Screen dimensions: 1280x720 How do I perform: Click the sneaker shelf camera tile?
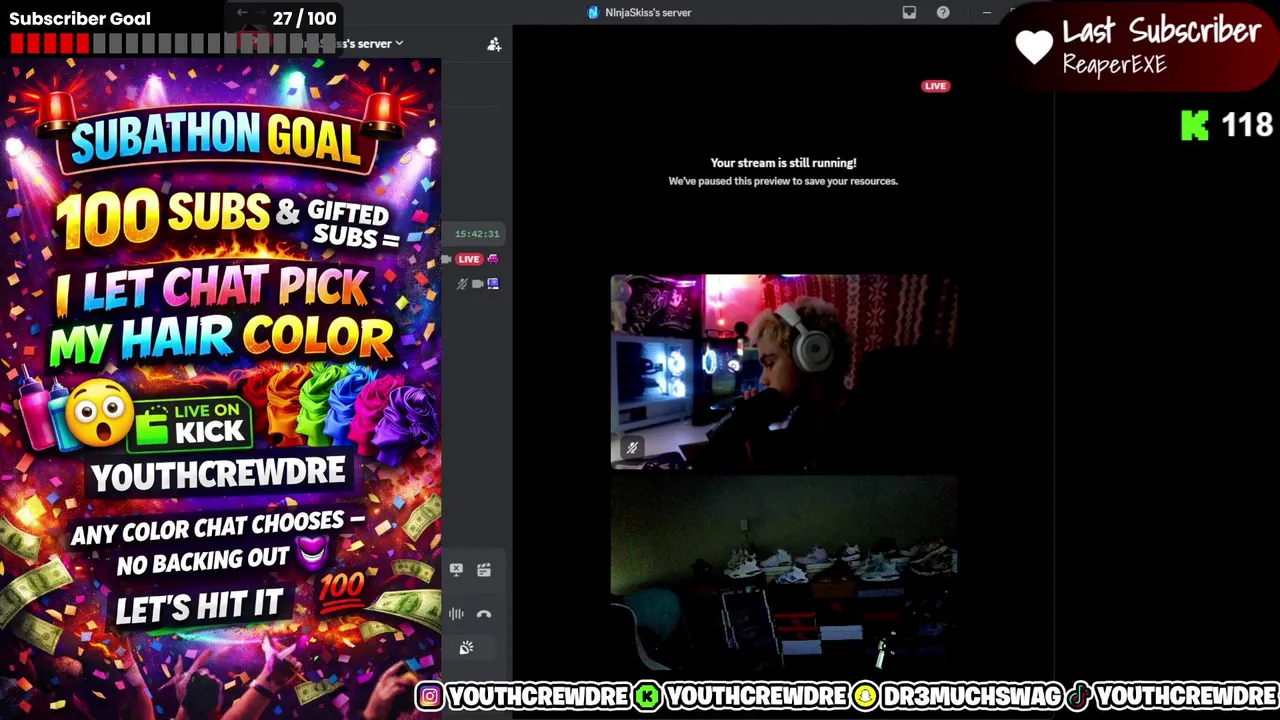click(x=783, y=573)
